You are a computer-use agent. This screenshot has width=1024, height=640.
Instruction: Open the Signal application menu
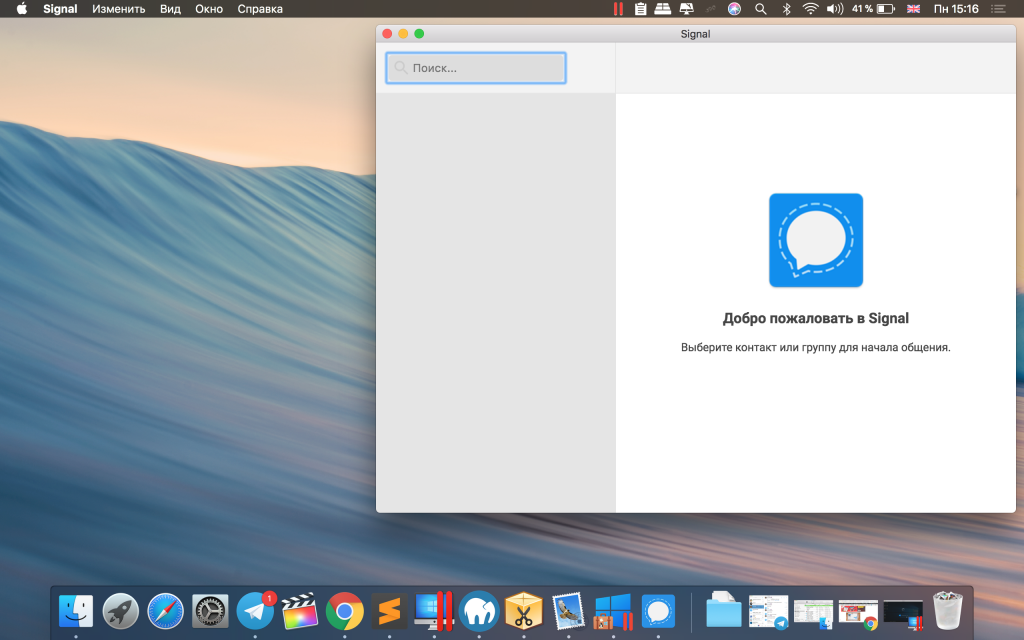60,9
